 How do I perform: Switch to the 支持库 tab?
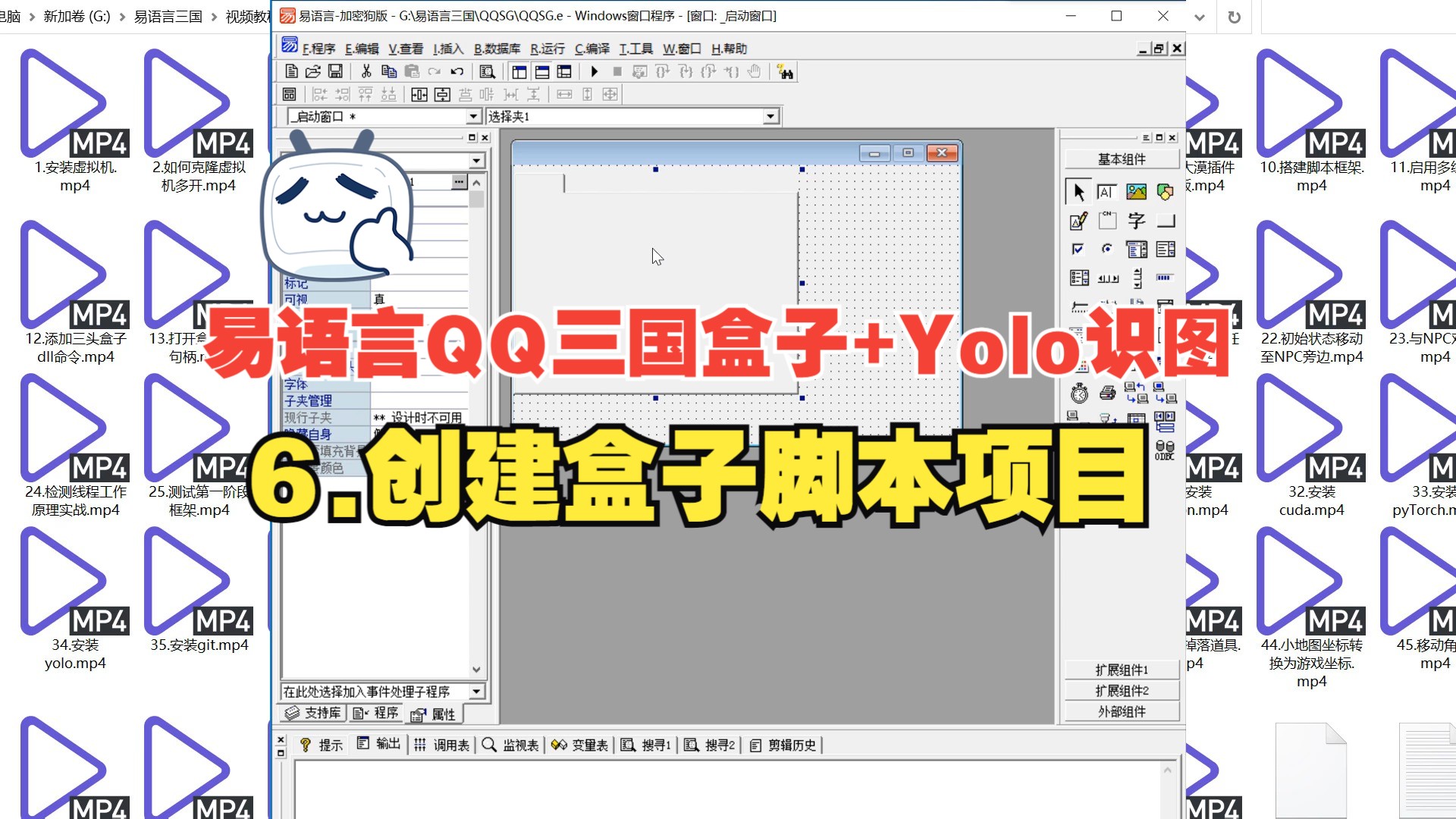point(313,713)
